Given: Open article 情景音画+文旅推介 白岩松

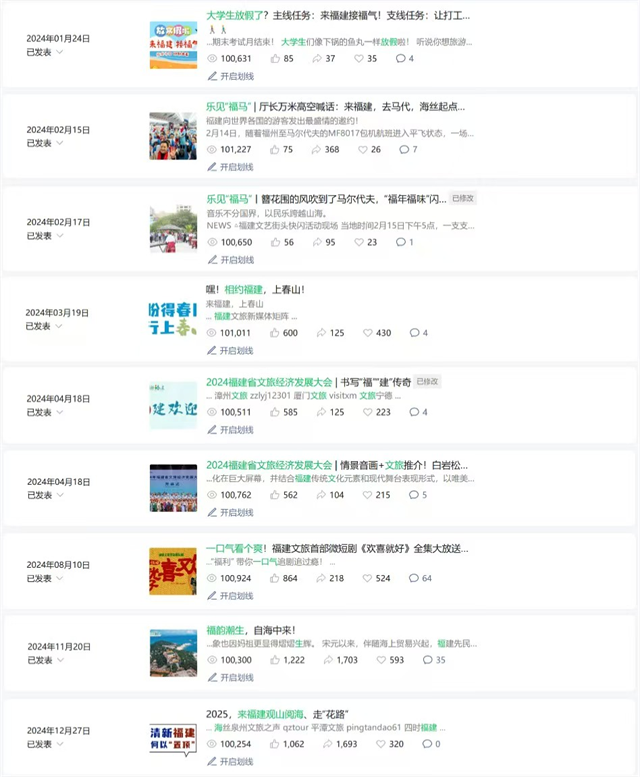Looking at the screenshot, I should (337, 465).
